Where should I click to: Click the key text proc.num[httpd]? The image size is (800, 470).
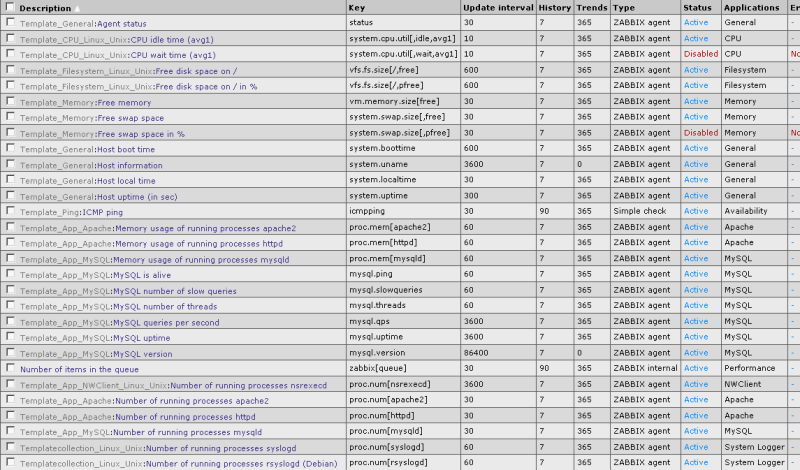(381, 415)
